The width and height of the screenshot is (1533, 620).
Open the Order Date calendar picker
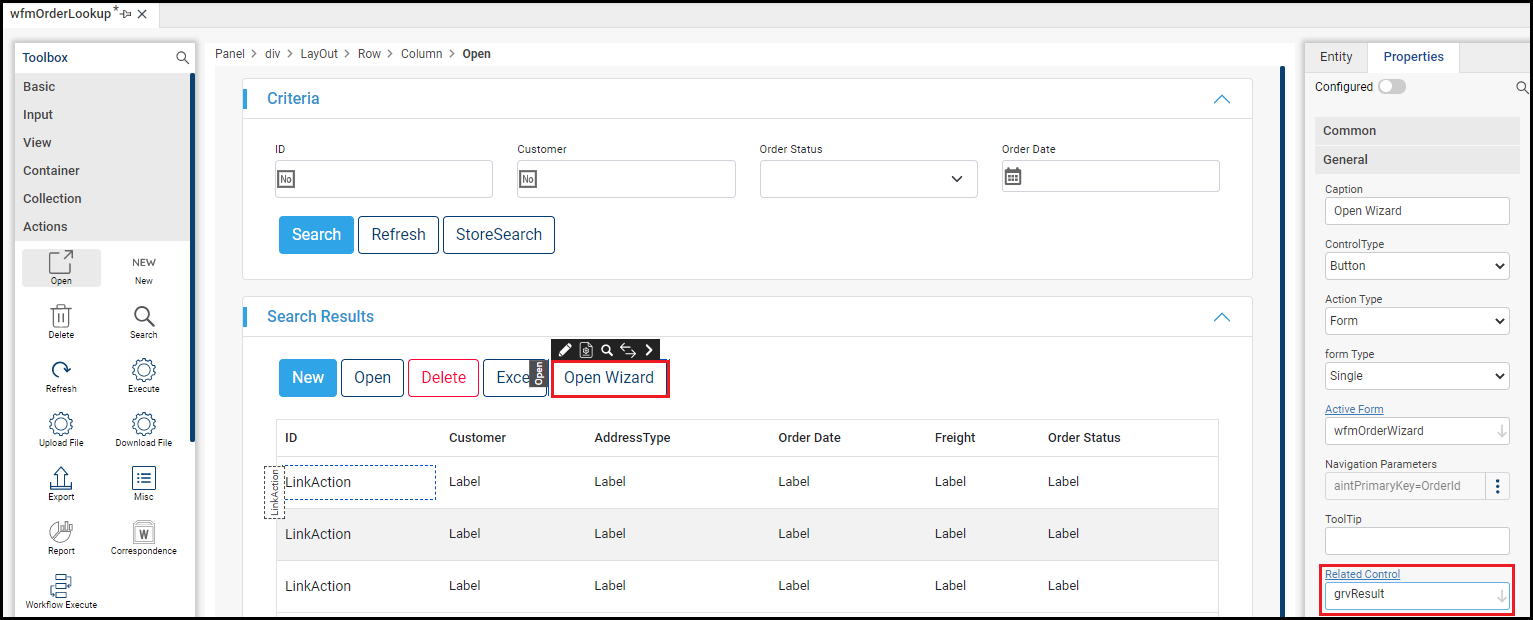(x=1013, y=176)
